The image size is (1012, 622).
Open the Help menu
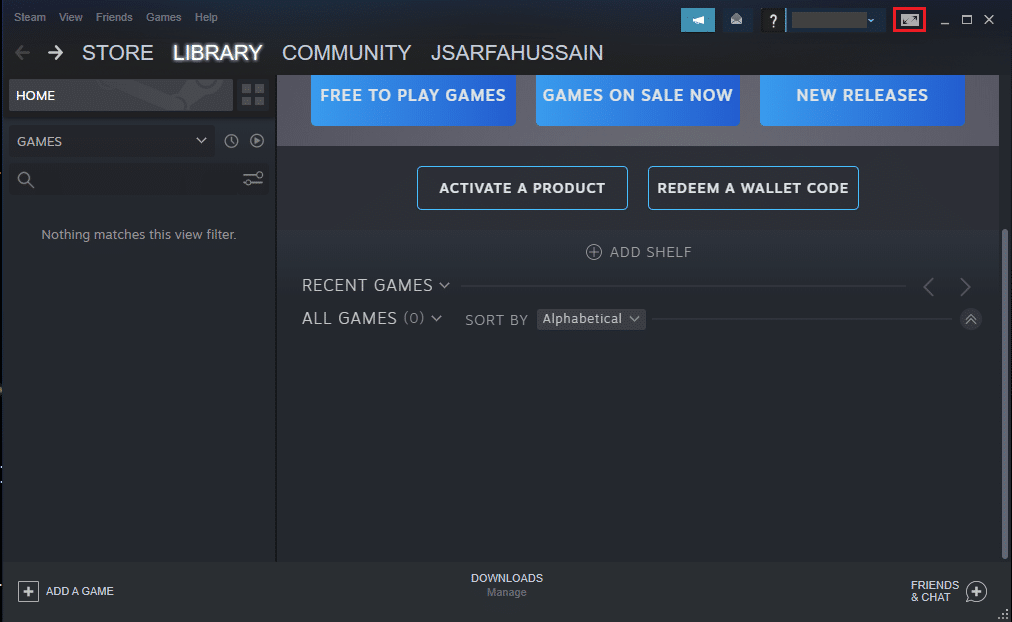point(206,17)
